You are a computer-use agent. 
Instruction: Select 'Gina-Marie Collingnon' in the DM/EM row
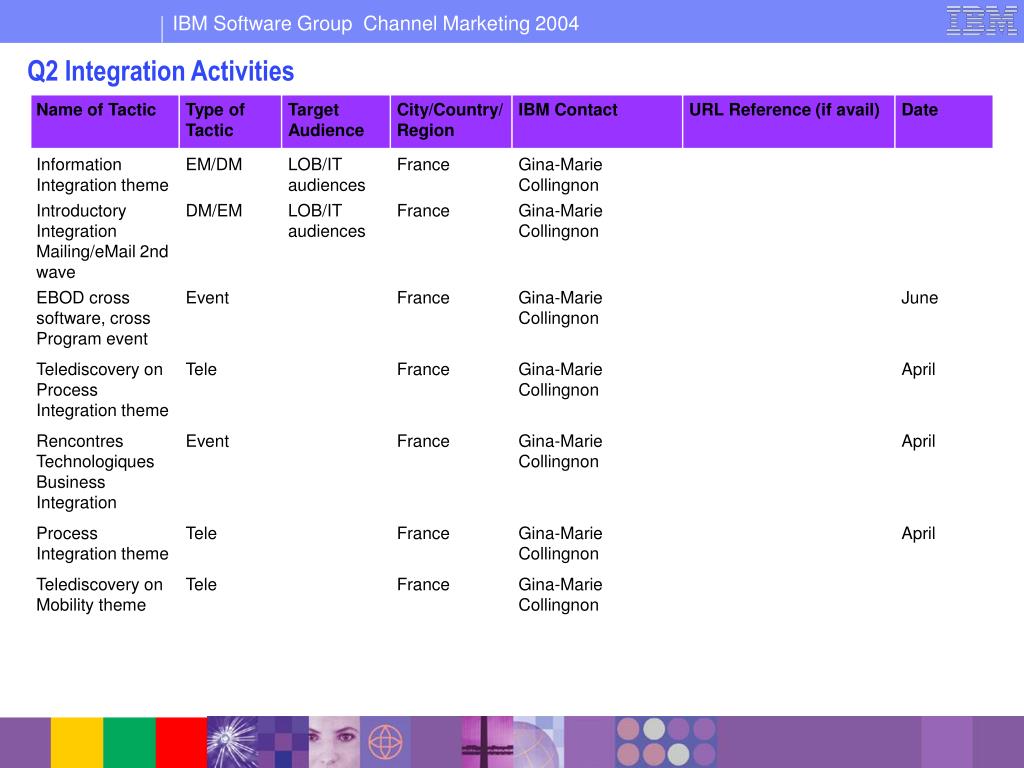(x=560, y=221)
